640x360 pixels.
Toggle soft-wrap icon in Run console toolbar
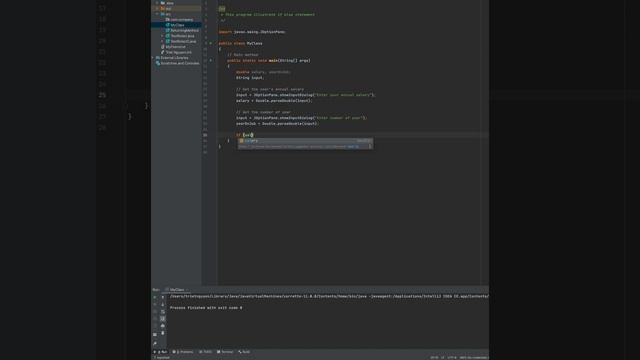pyautogui.click(x=163, y=312)
